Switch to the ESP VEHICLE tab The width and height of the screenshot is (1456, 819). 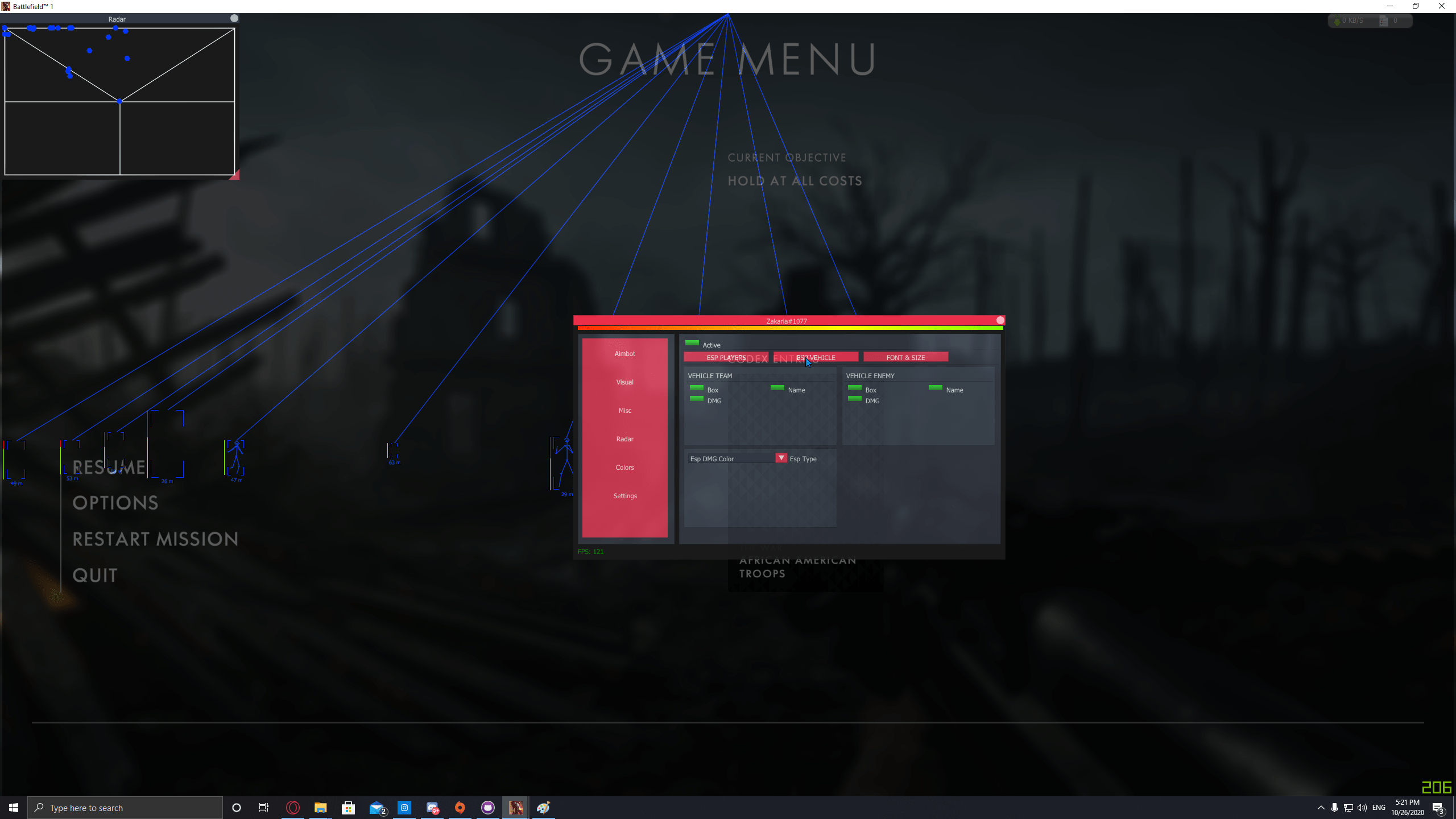(x=816, y=357)
